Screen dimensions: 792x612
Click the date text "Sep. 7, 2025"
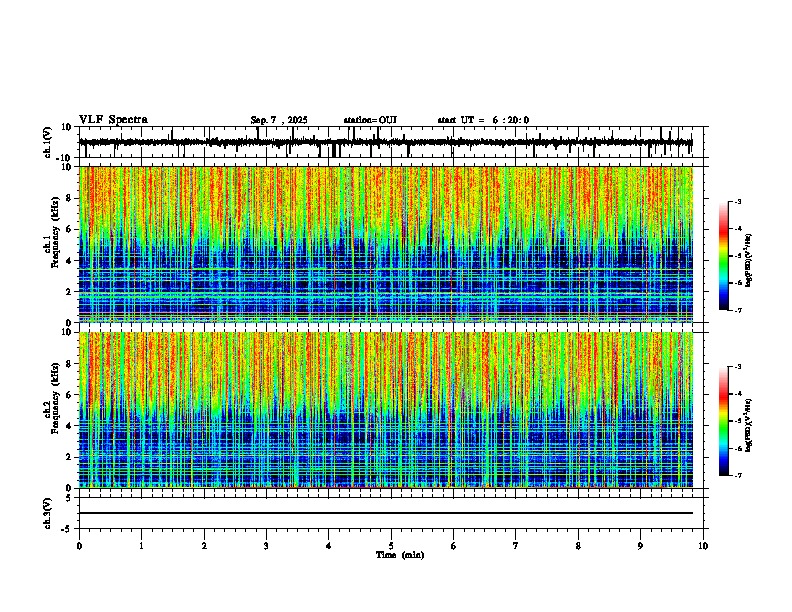[279, 120]
